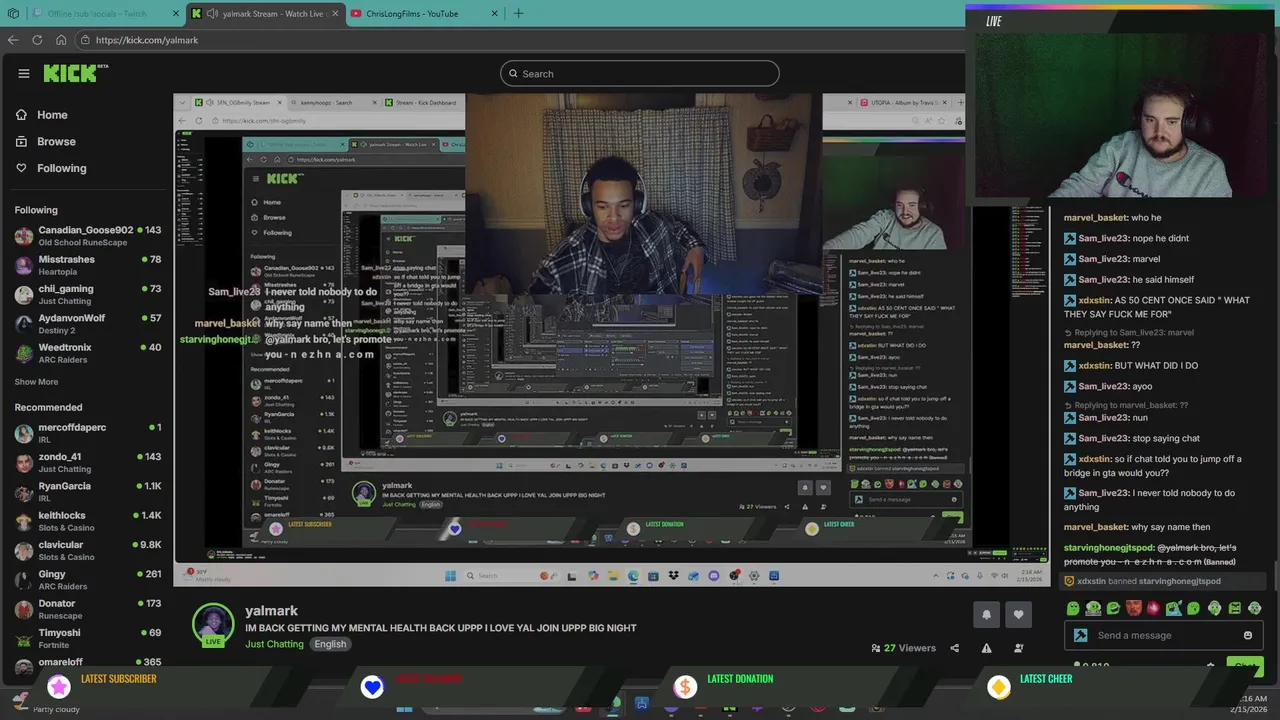The height and width of the screenshot is (720, 1280).
Task: Open the zondo_41 recommended channel
Action: point(88,462)
